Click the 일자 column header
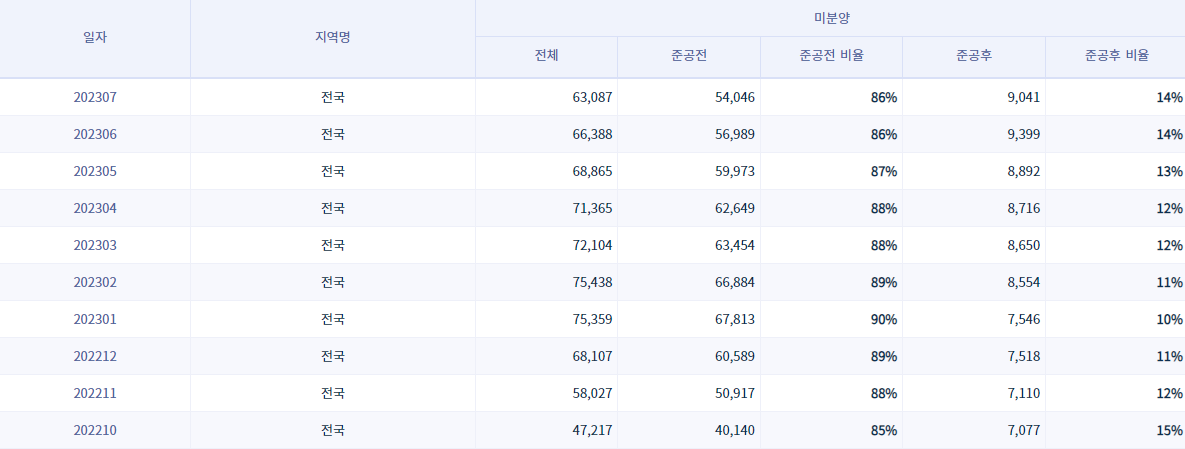This screenshot has width=1185, height=449. 95,38
